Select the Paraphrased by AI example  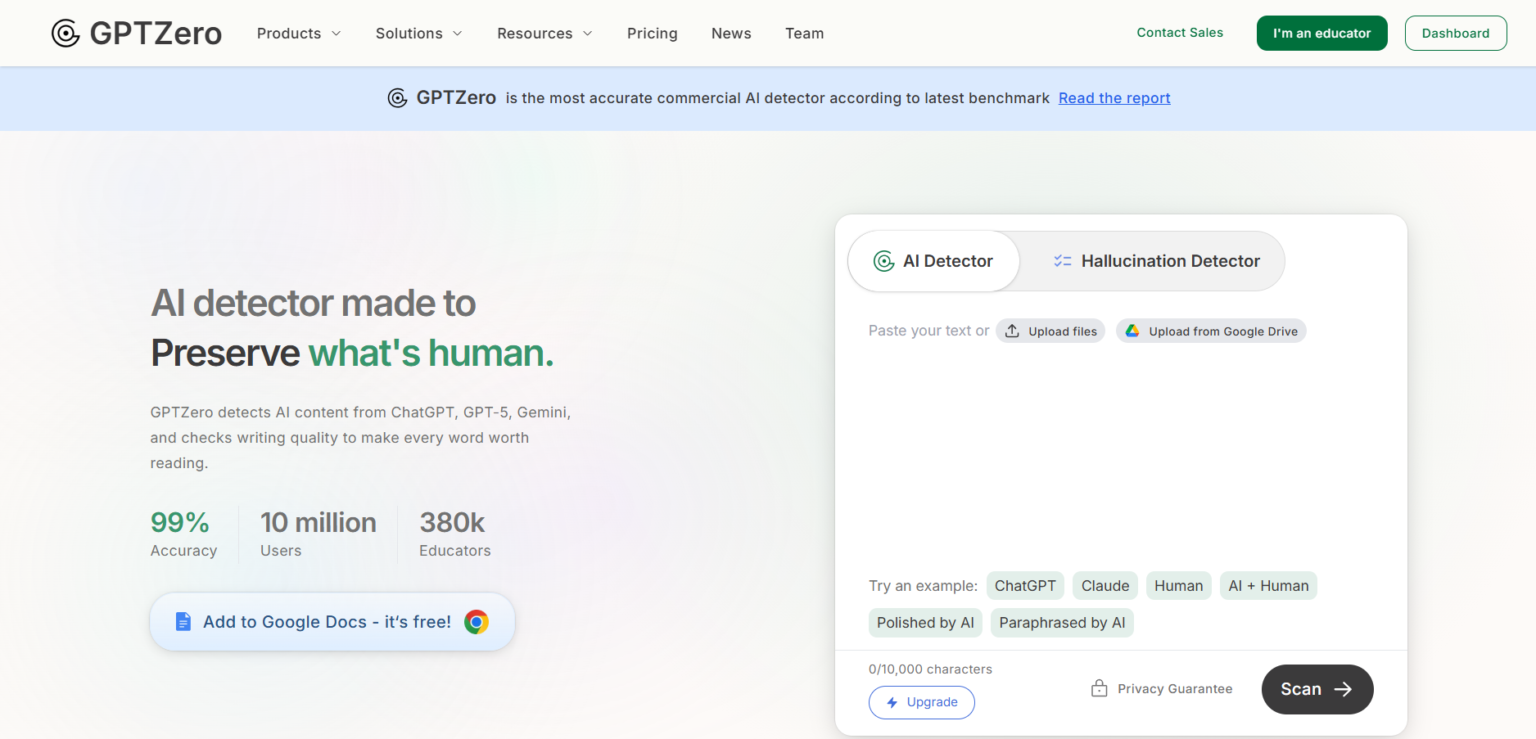(1061, 622)
